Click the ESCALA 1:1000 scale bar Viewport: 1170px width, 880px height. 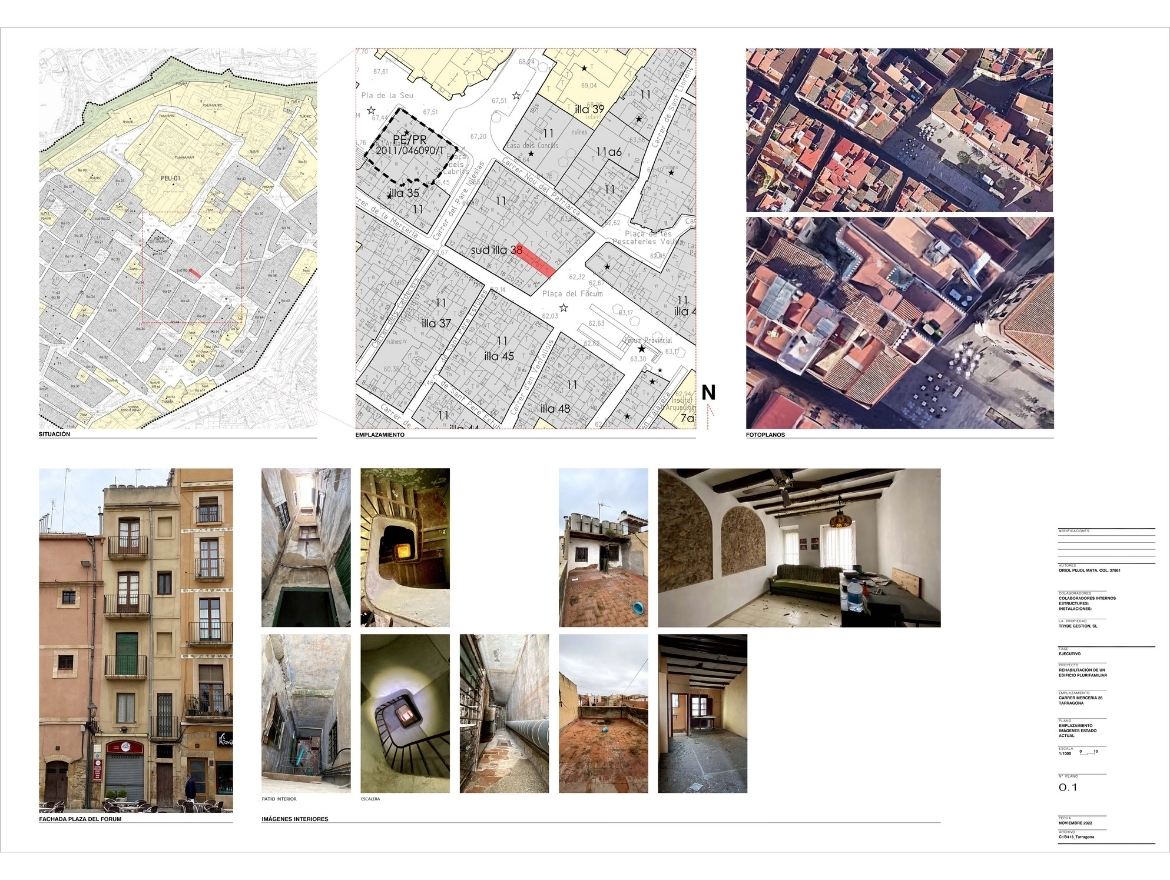click(1079, 751)
